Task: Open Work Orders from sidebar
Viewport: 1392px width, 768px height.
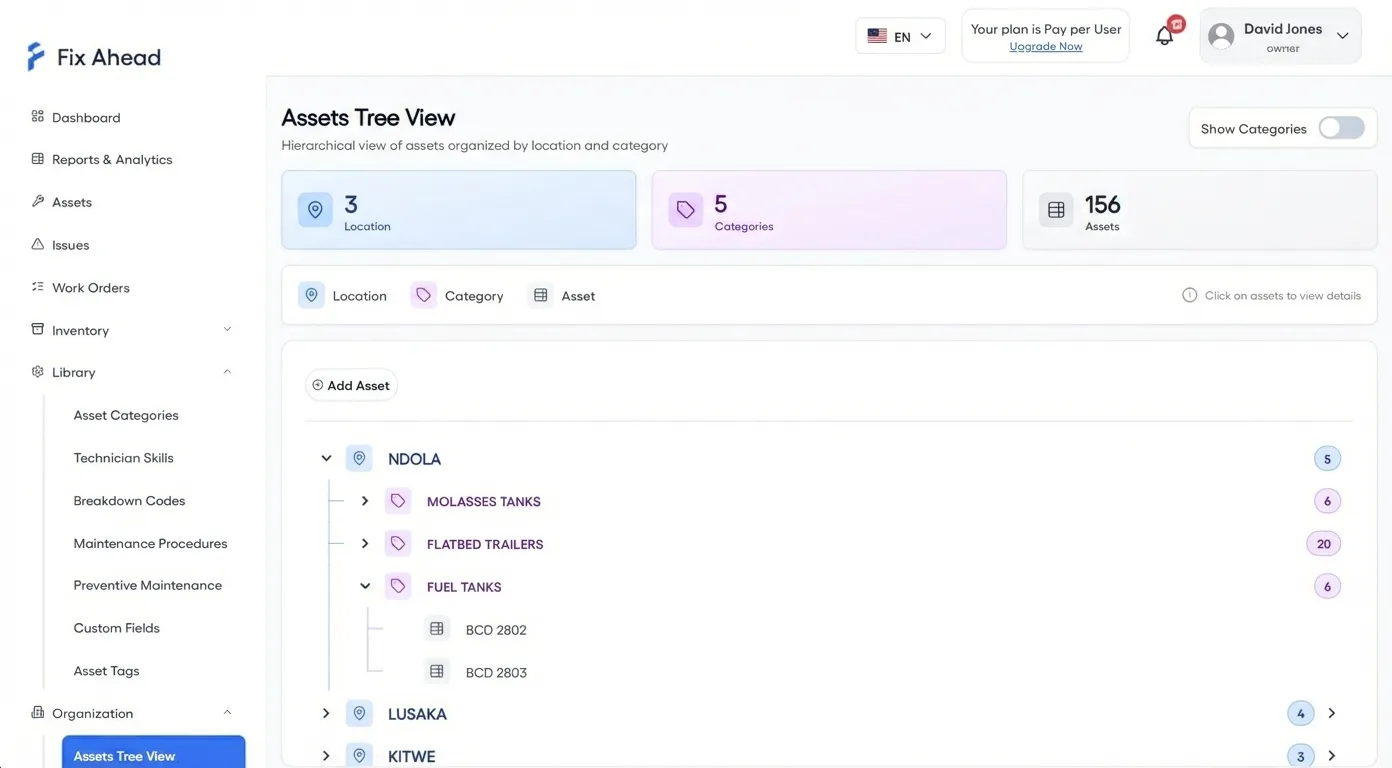Action: (91, 288)
